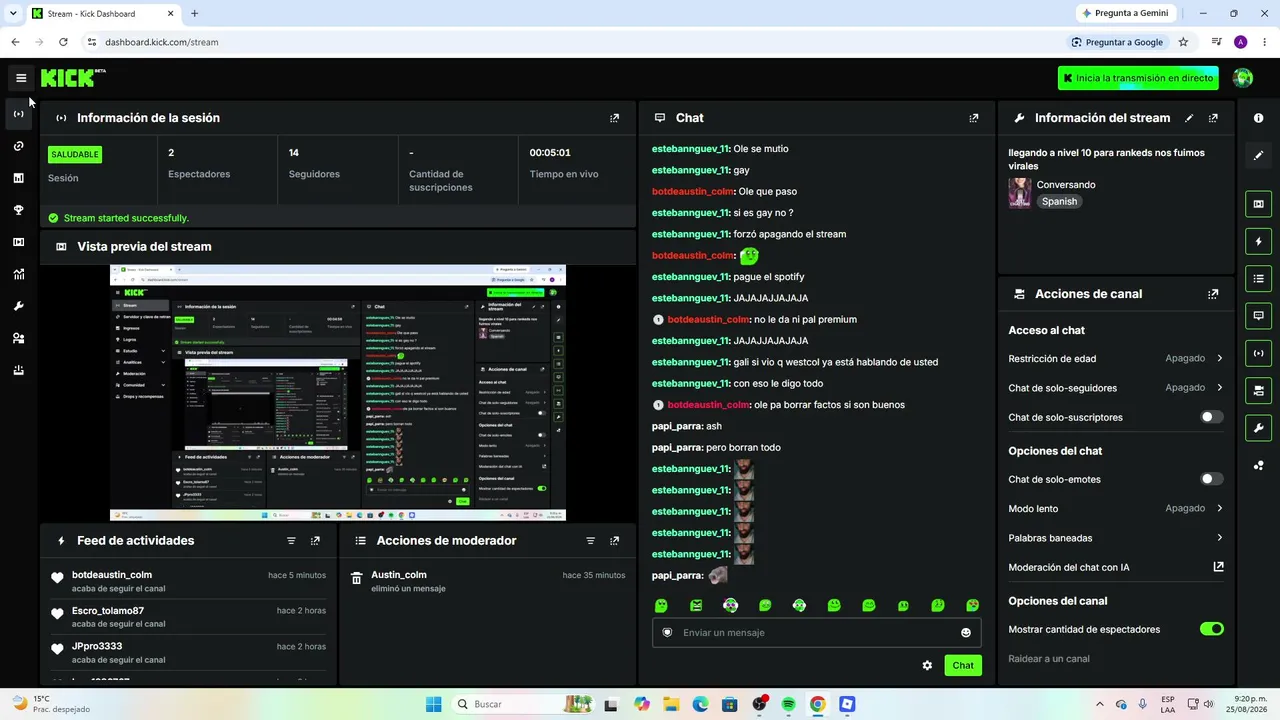Screen dimensions: 1280x720
Task: Expand Restricción de edad options
Action: click(1219, 358)
